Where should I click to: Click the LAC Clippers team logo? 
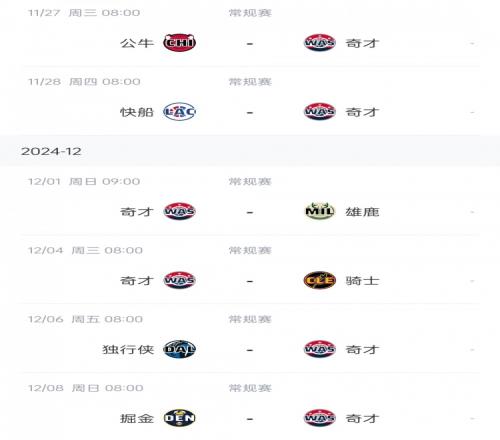pos(179,112)
